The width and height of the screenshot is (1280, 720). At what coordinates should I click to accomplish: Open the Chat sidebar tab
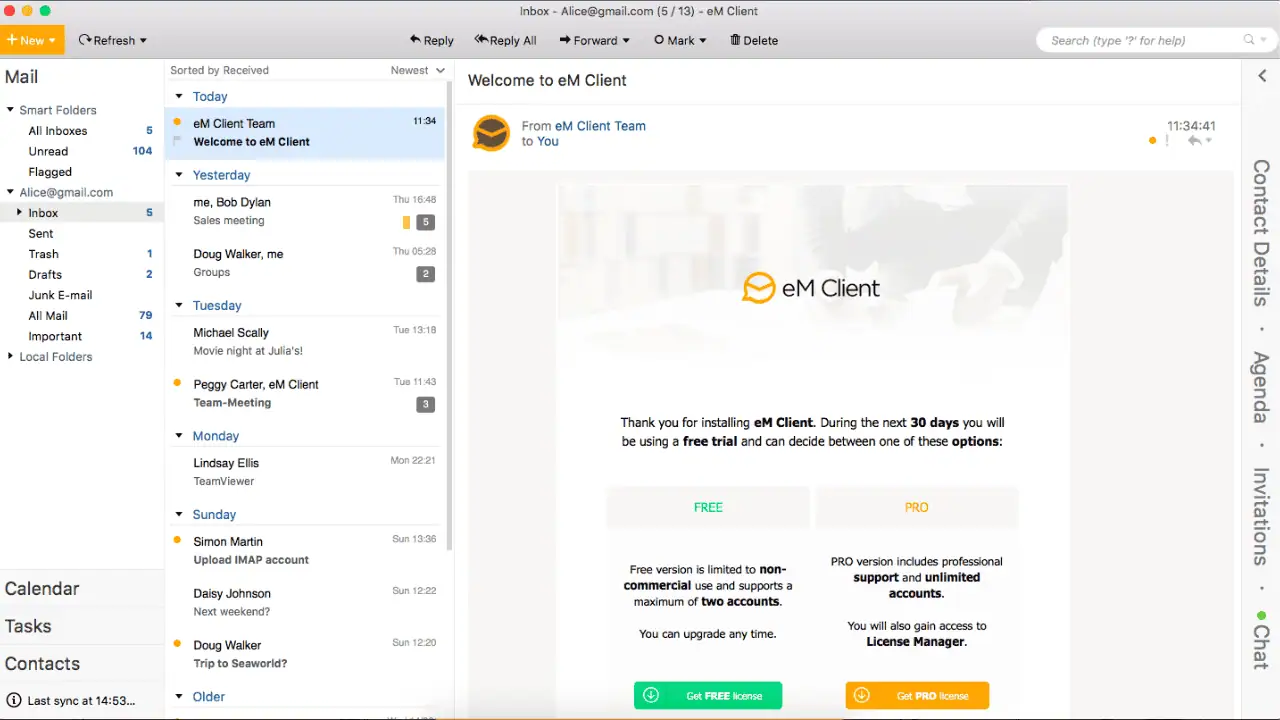(x=1262, y=647)
